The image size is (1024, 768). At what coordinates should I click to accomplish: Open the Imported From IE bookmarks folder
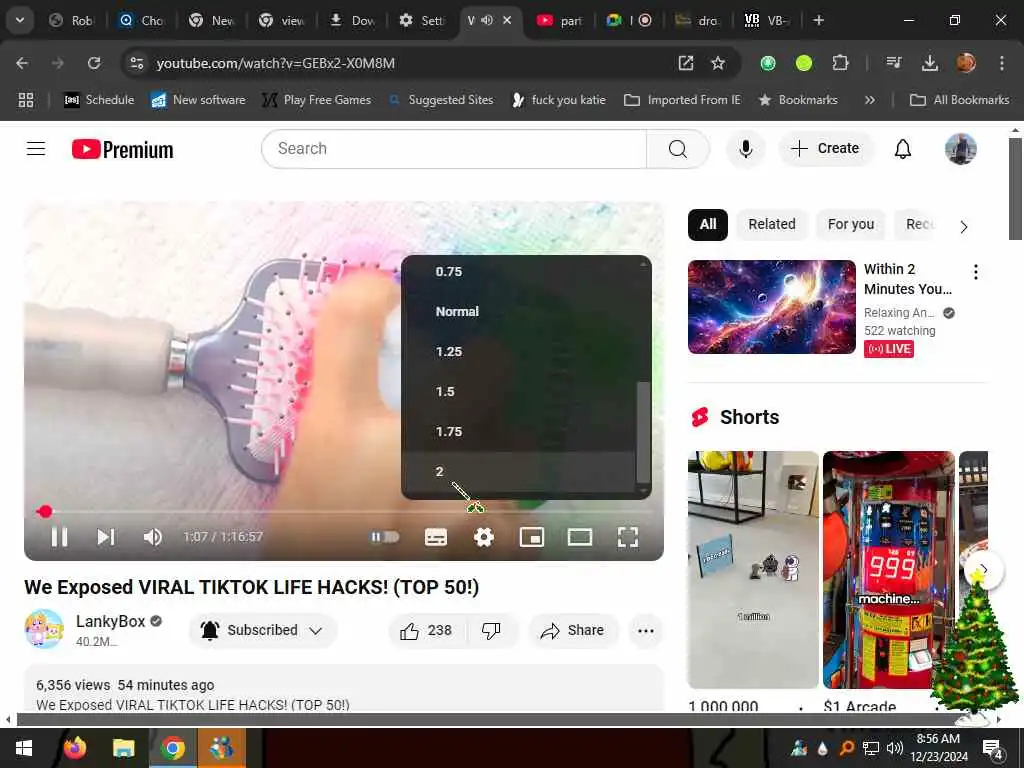click(682, 100)
